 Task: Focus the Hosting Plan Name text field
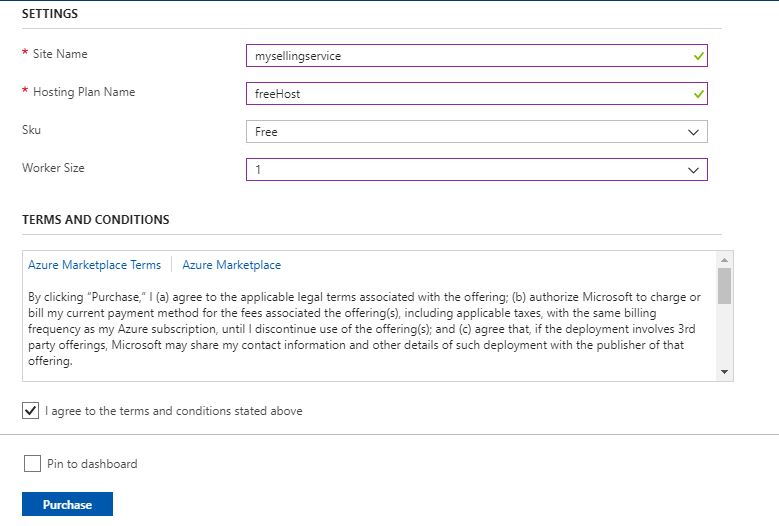(x=476, y=93)
